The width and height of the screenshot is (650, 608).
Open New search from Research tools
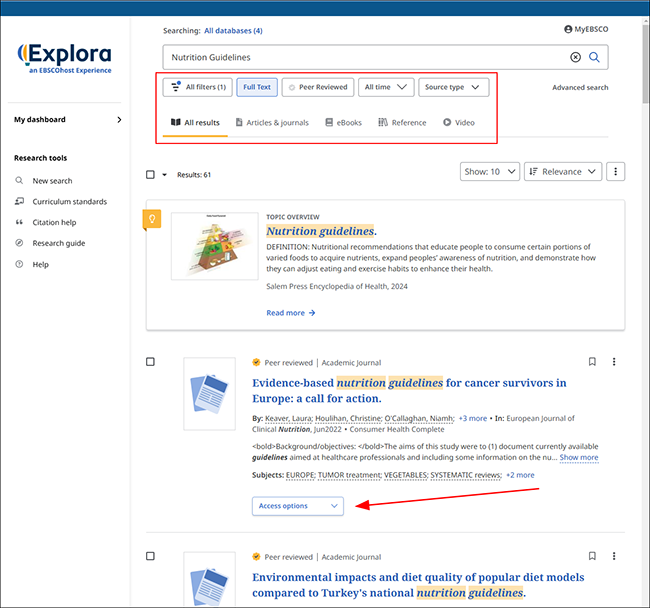coord(52,181)
